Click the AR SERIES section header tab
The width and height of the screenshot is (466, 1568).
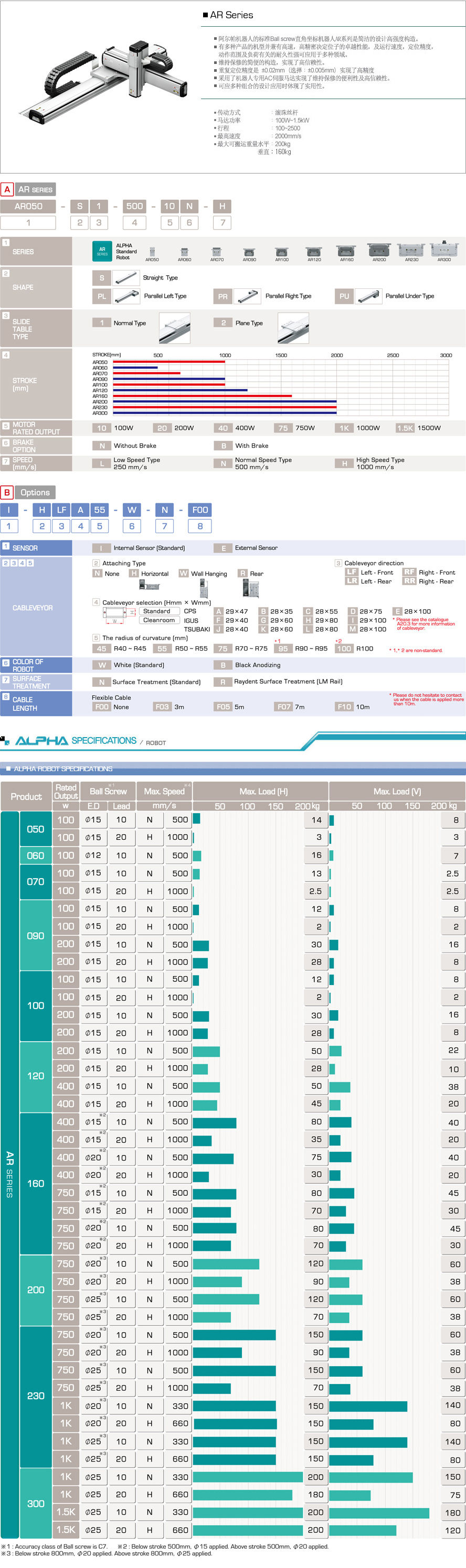click(x=35, y=189)
